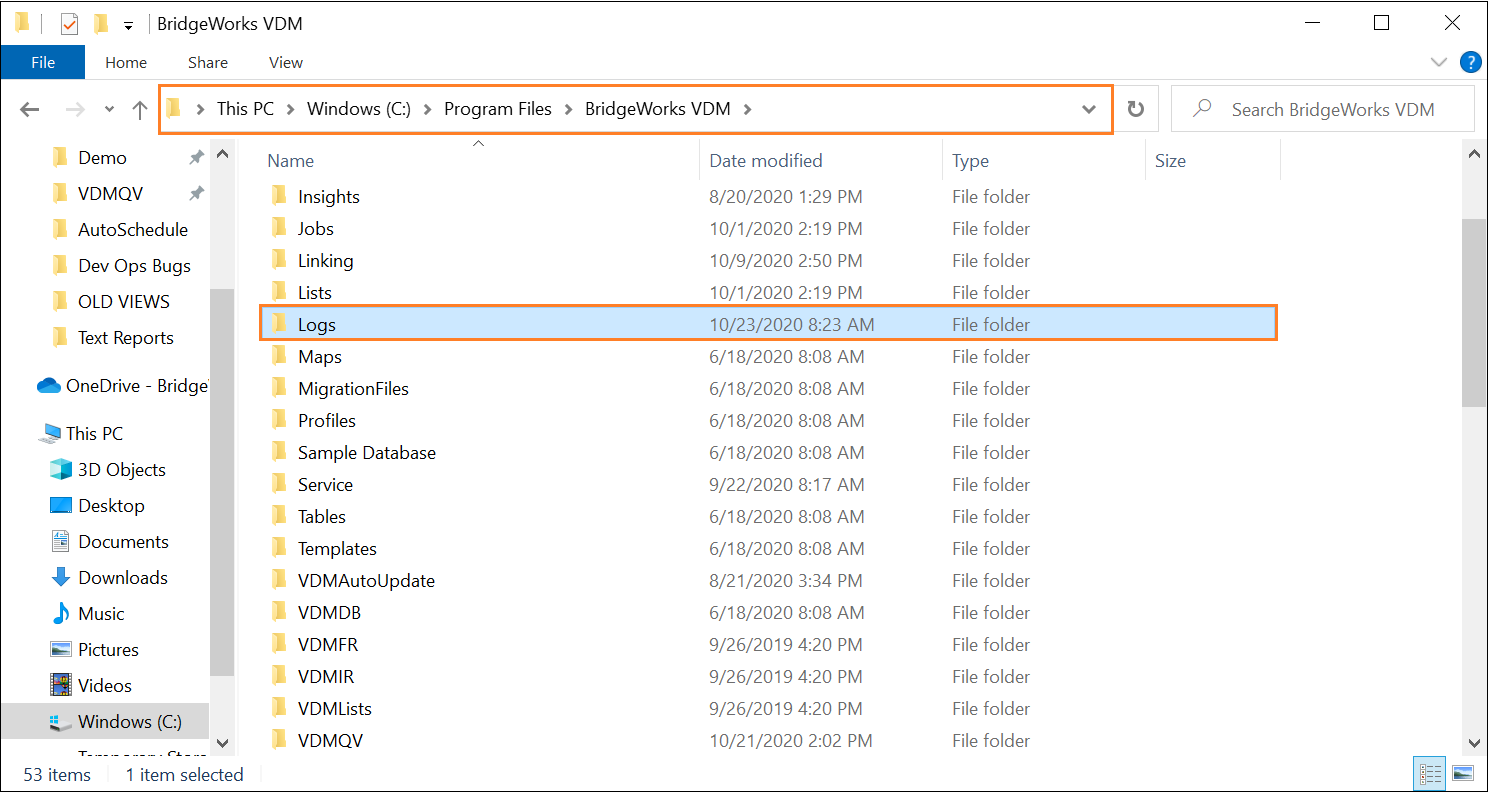The width and height of the screenshot is (1488, 792).
Task: Open the File tab
Action: point(43,62)
